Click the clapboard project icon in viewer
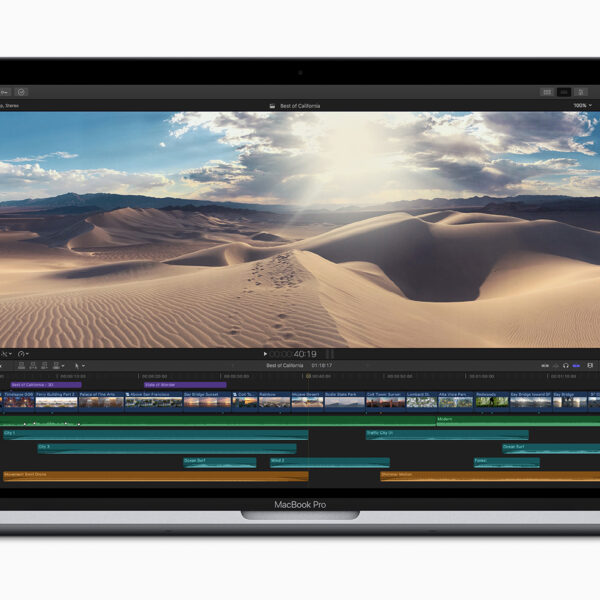 pos(272,106)
